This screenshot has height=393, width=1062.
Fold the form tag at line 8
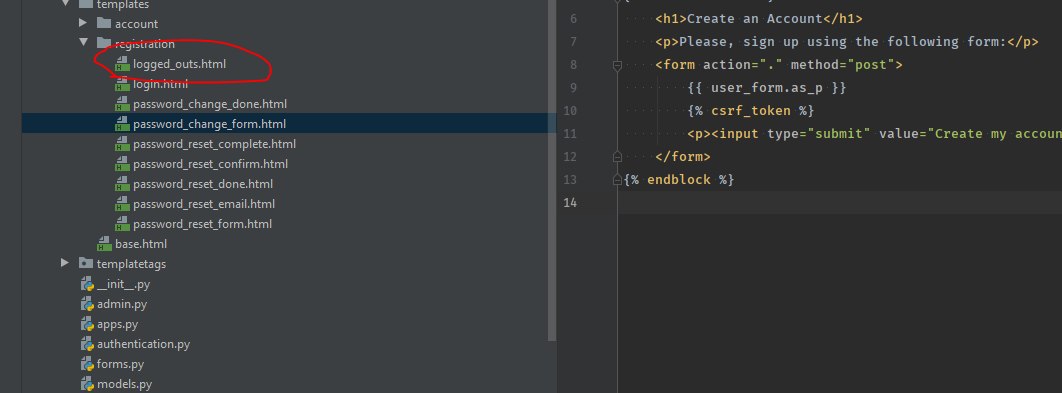(617, 65)
